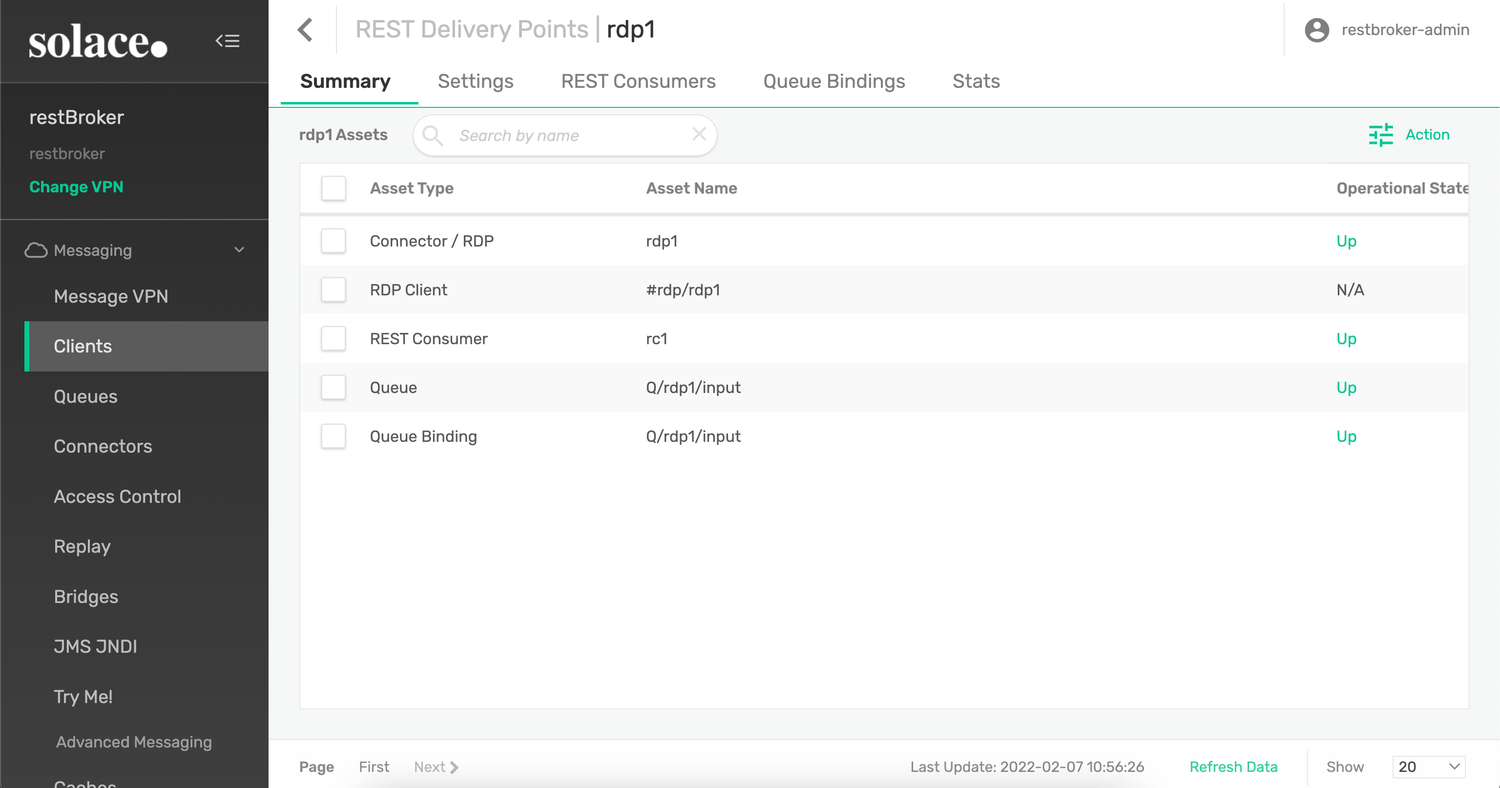Toggle the select-all checkbox in the table header
Viewport: 1500px width, 788px height.
tap(333, 188)
